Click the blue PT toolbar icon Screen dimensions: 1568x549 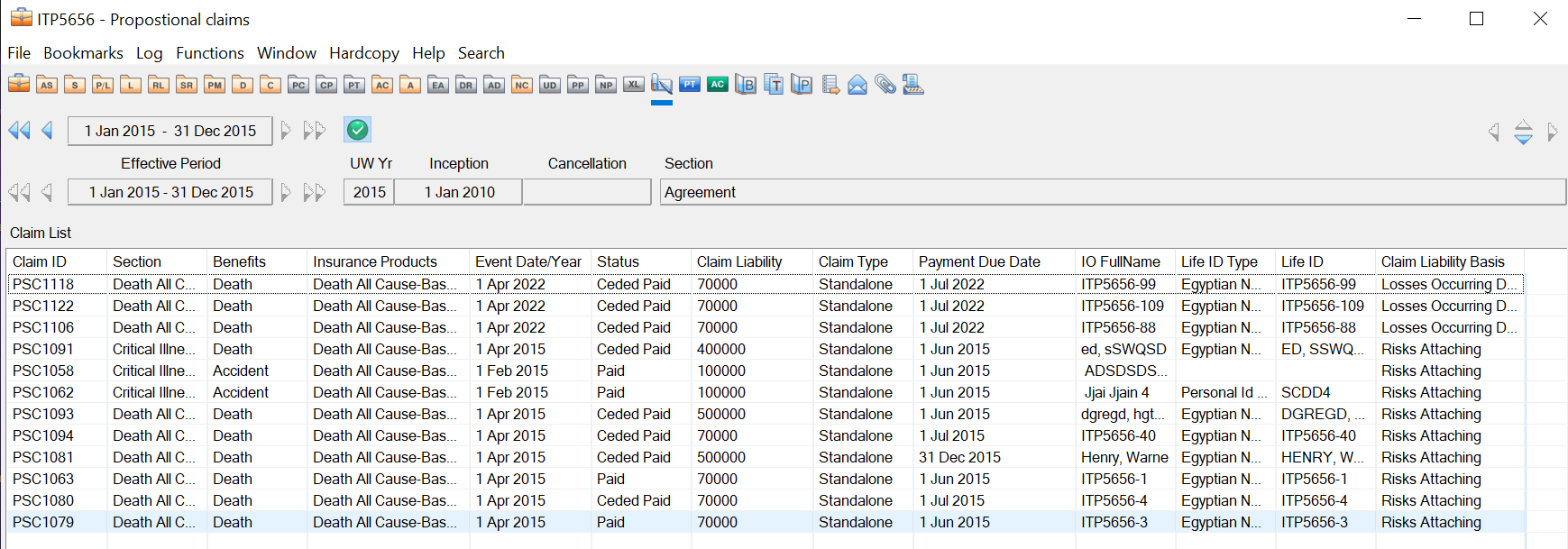(x=690, y=85)
